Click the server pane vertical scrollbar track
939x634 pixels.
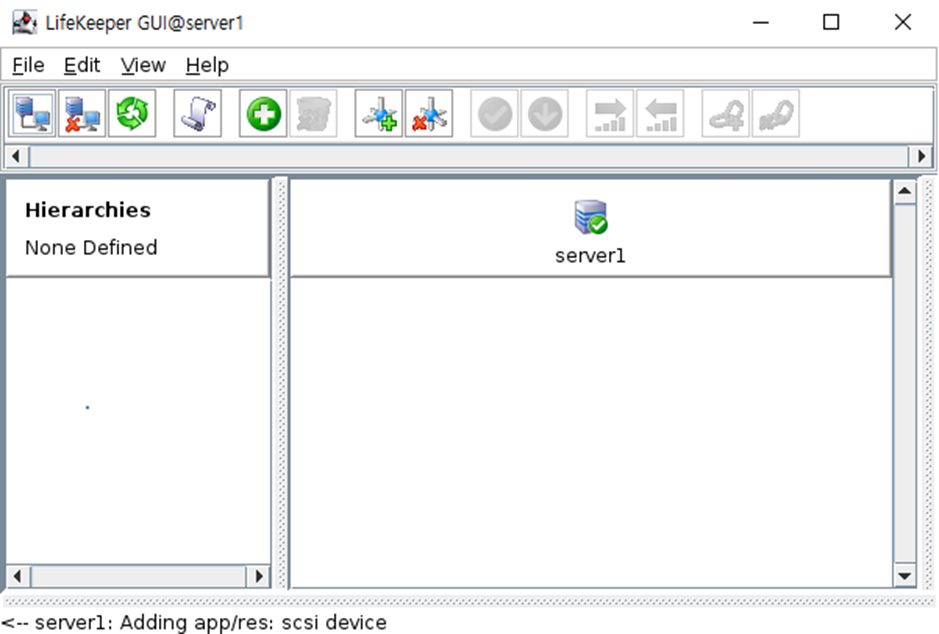pyautogui.click(x=905, y=383)
